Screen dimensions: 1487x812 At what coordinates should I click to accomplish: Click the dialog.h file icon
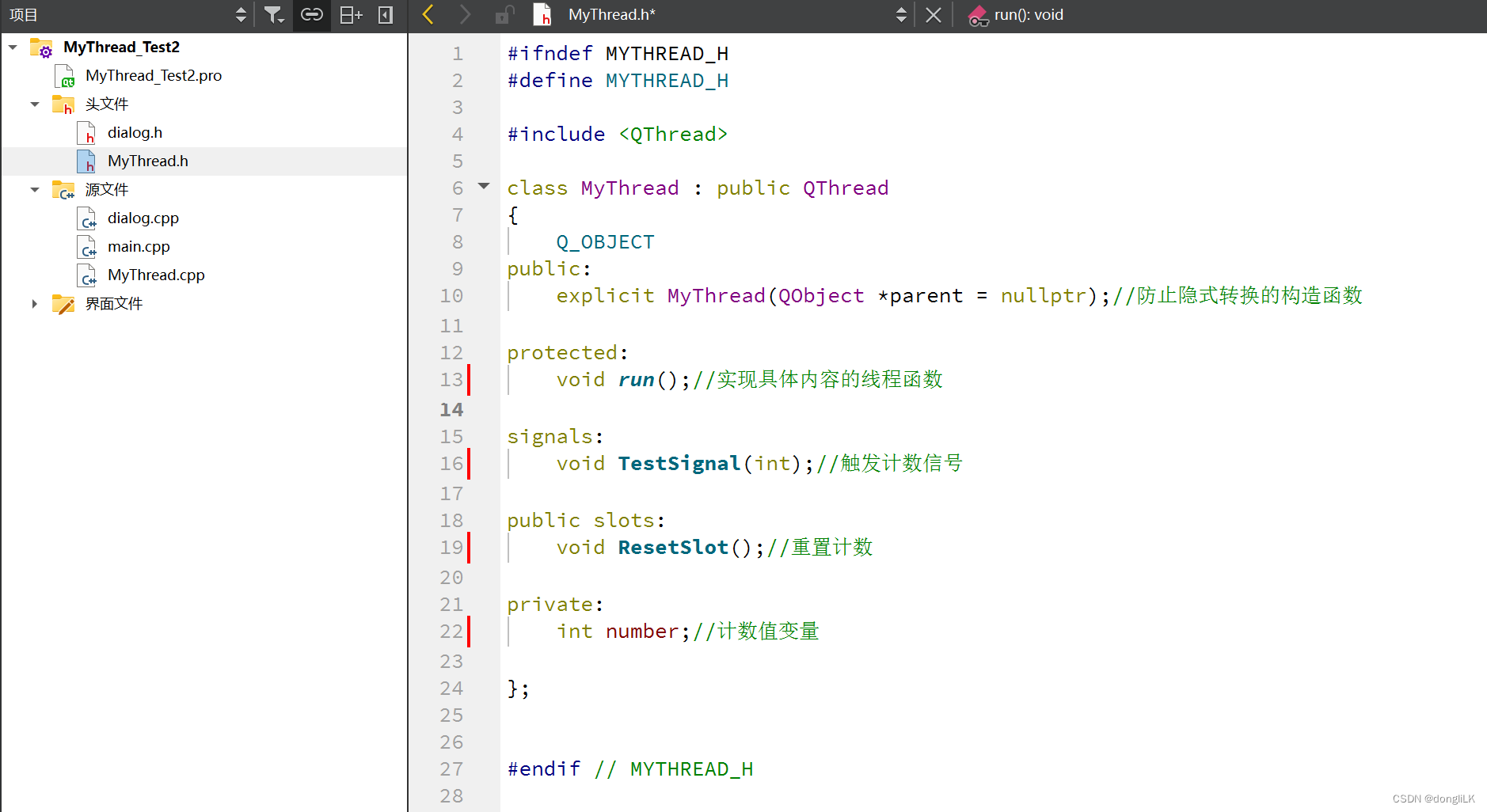coord(86,133)
